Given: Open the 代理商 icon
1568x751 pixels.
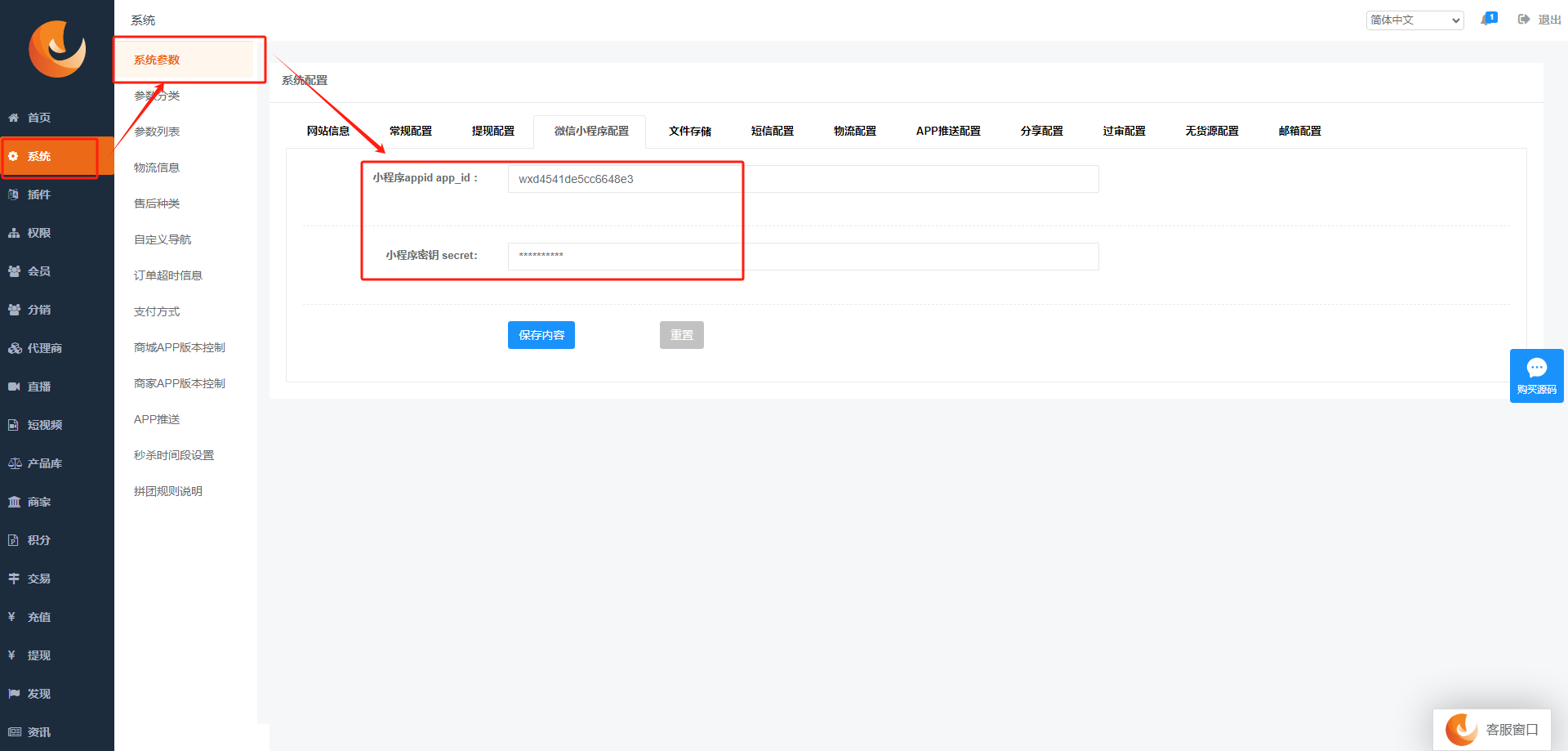Looking at the screenshot, I should (15, 348).
